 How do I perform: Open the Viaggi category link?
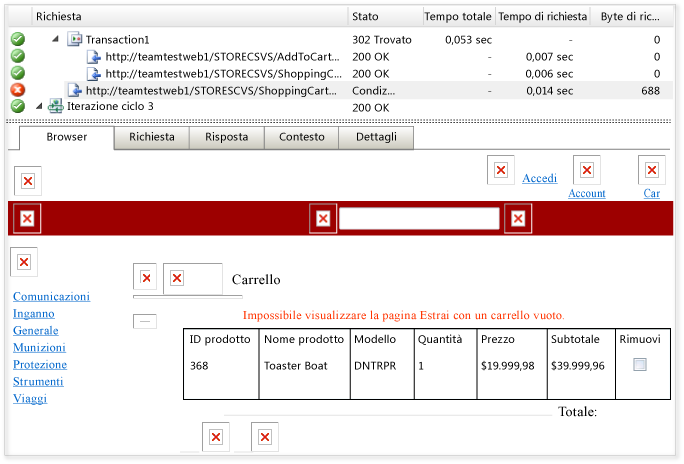point(30,399)
